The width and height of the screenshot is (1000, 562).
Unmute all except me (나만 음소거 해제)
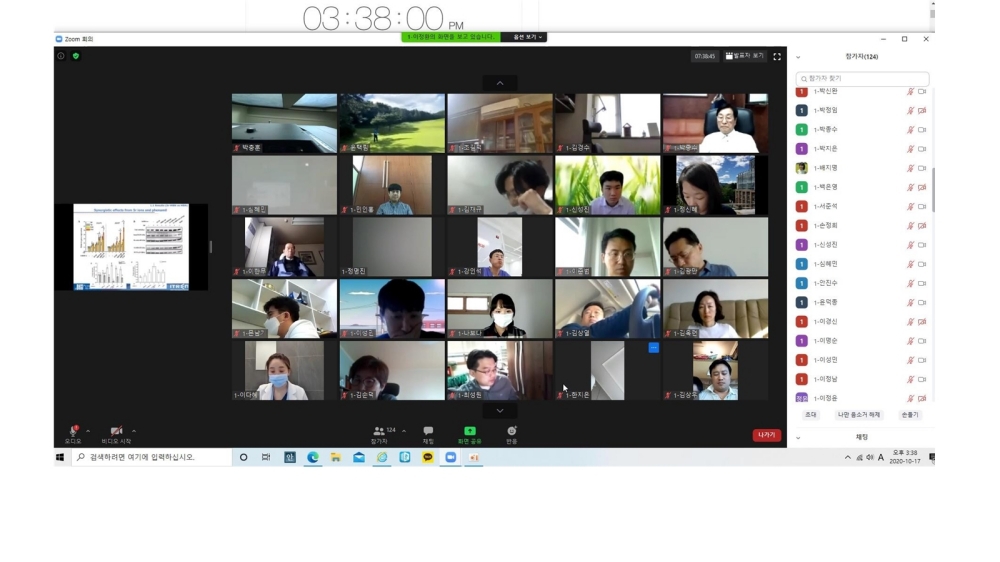[x=859, y=414]
